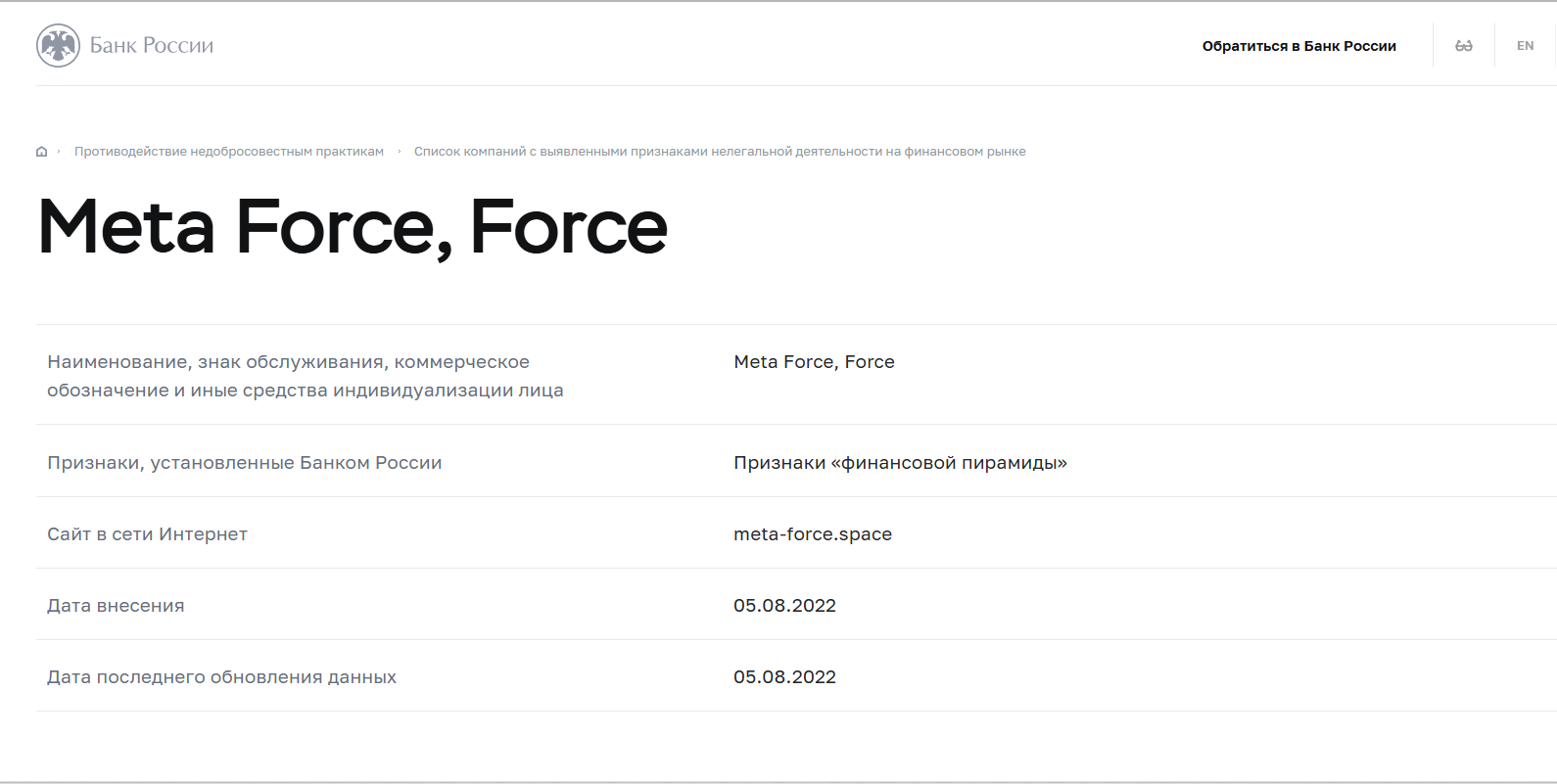Image resolution: width=1557 pixels, height=784 pixels.
Task: Click the "Признаки, установленные Банком России" label
Action: 244,463
